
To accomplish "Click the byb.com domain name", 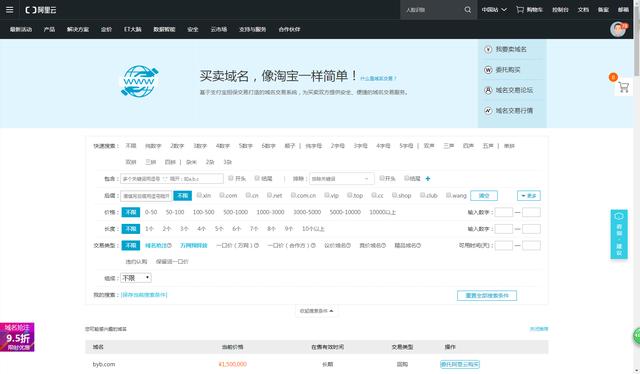I will pos(104,364).
